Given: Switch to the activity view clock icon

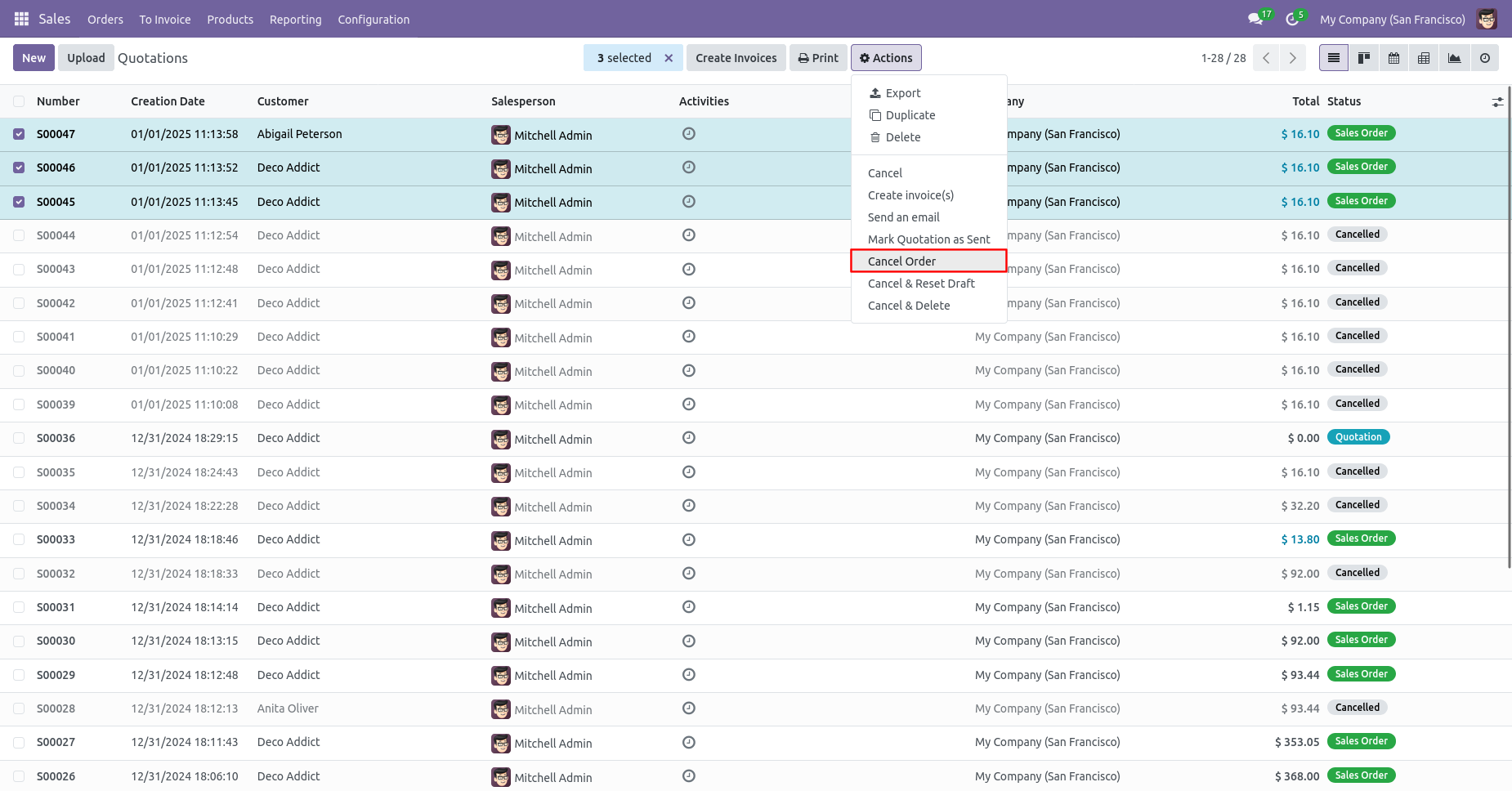Looking at the screenshot, I should click(1485, 58).
